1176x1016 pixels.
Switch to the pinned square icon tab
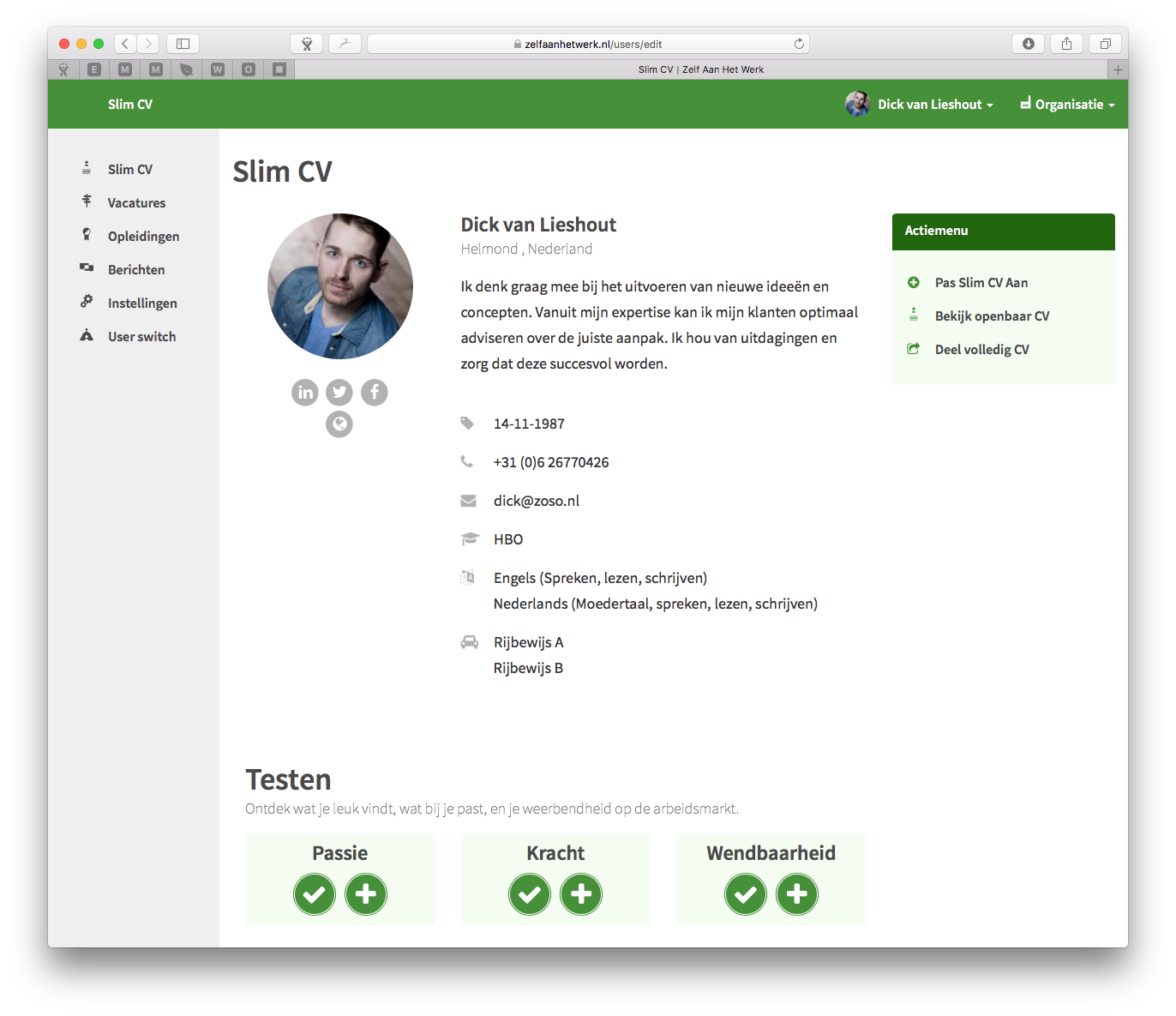(279, 69)
